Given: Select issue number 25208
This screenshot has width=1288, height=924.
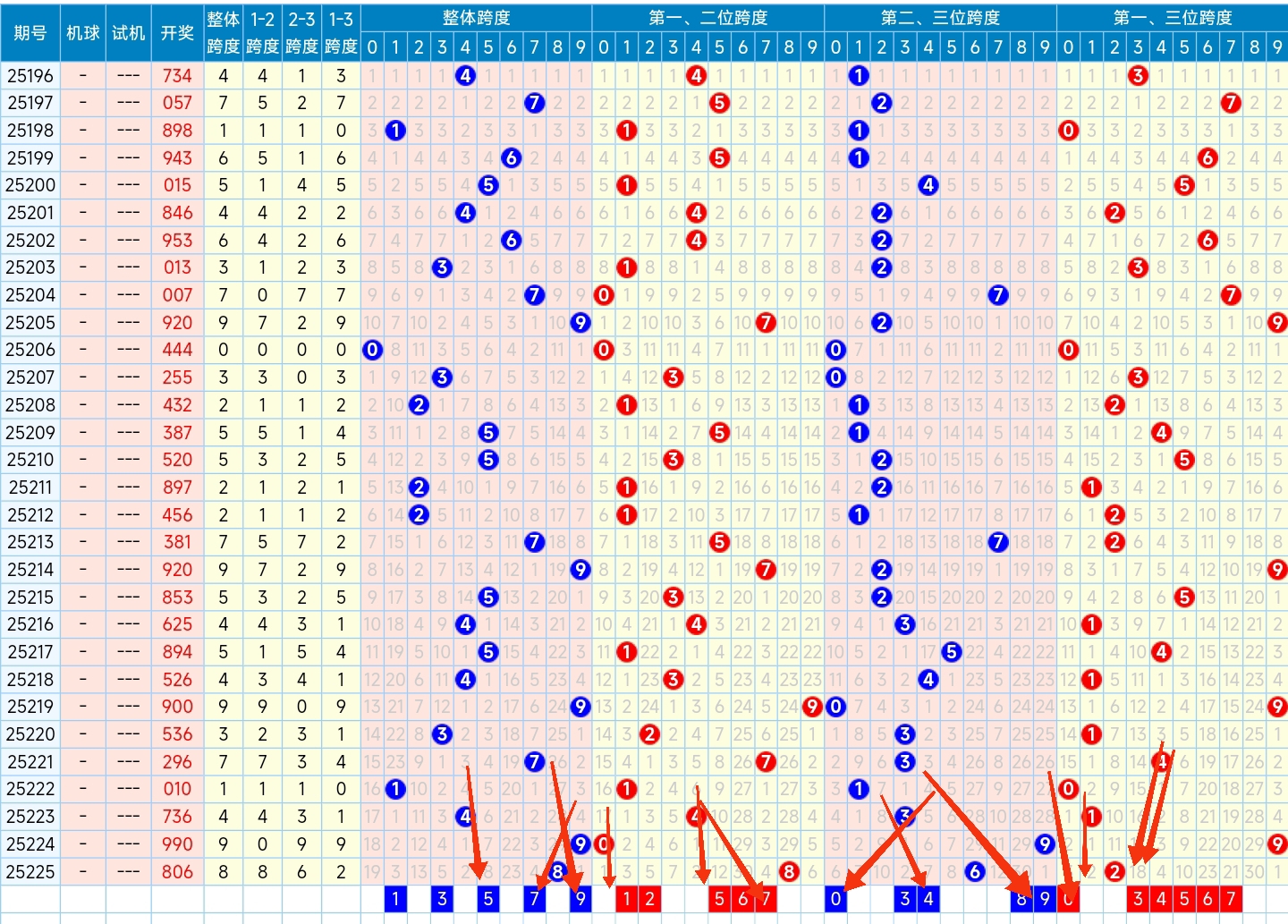Looking at the screenshot, I should pyautogui.click(x=30, y=405).
